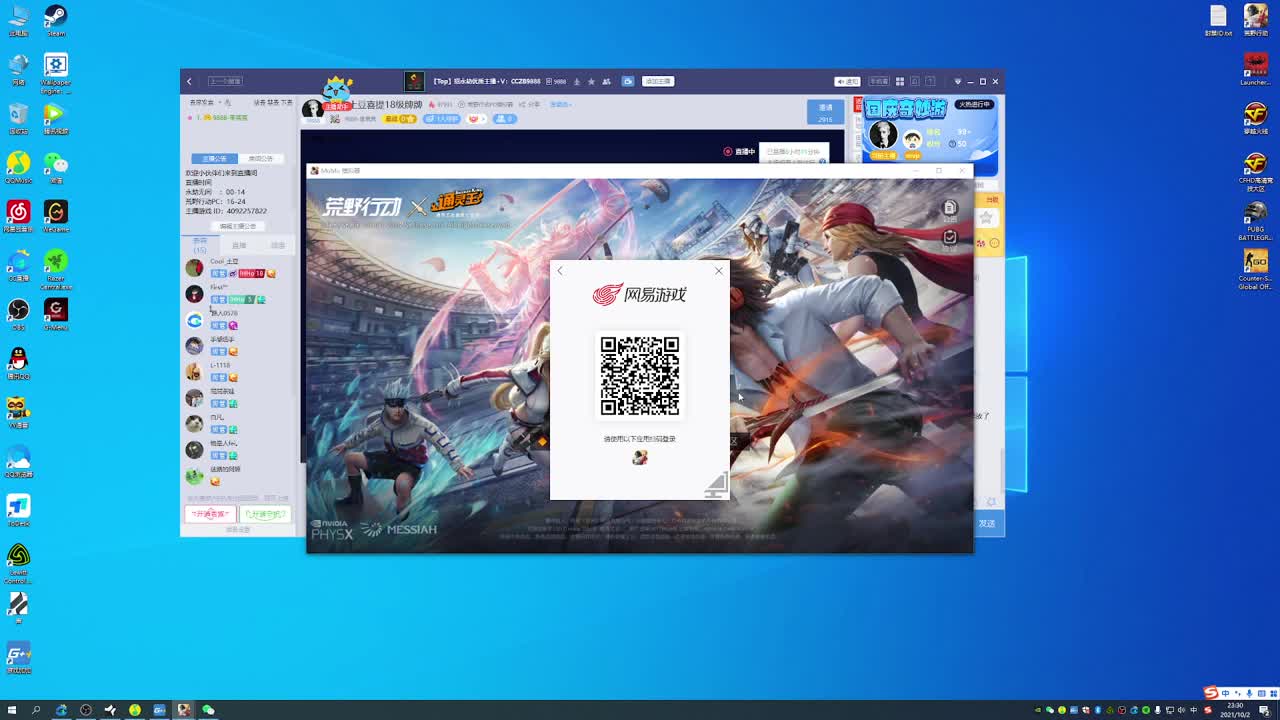The image size is (1280, 720).
Task: Open the PUBG BATTLEGROUNDS desktop shortcut
Action: (1255, 219)
